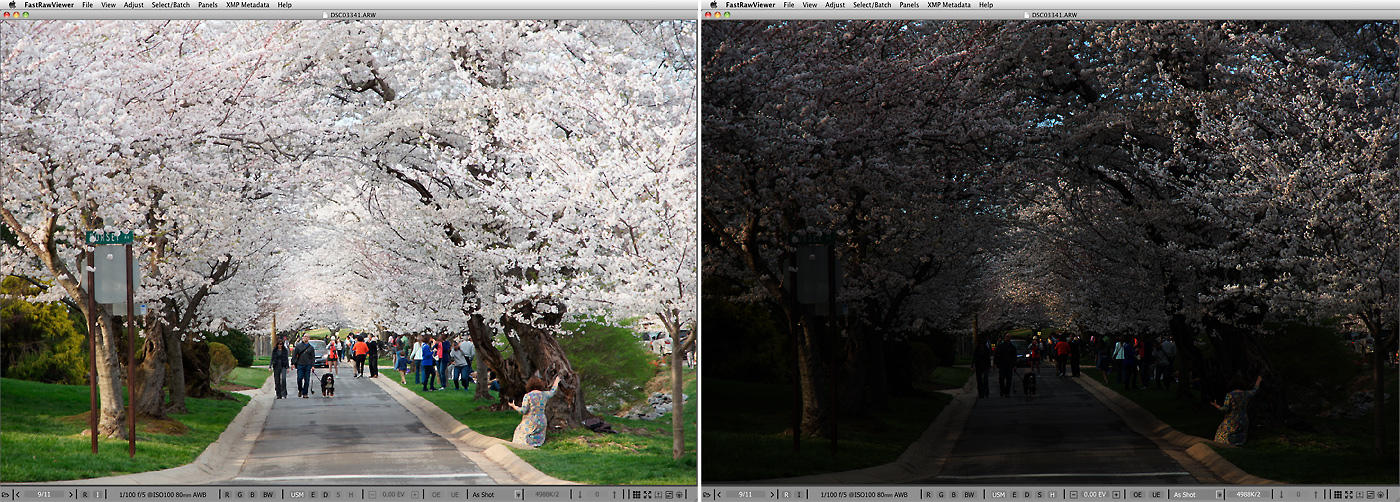Decrease exposure with minus button, right window
1400x502 pixels.
(x=1073, y=494)
